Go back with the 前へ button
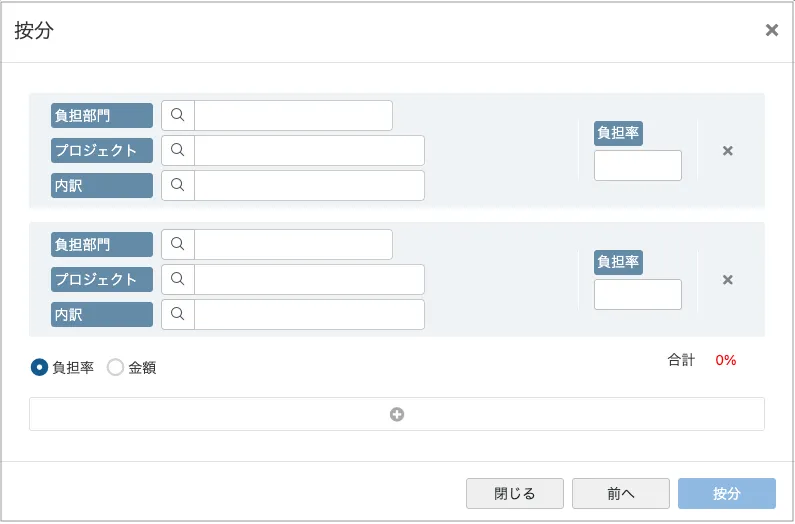The height and width of the screenshot is (524, 795). 621,493
